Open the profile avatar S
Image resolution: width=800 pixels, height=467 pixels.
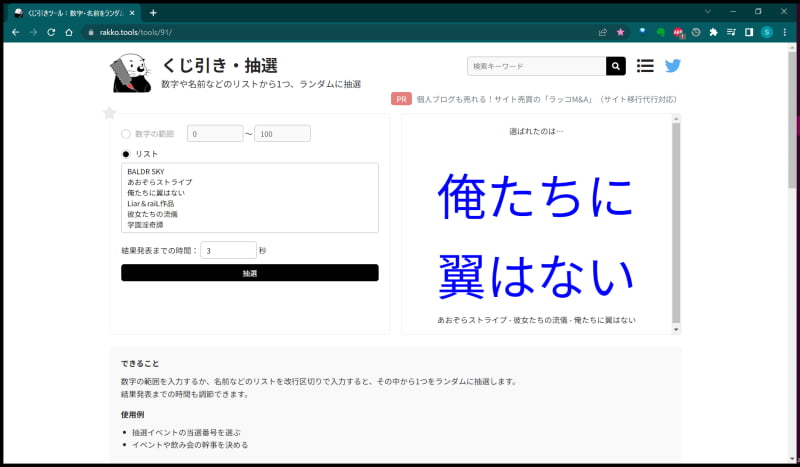click(x=767, y=32)
